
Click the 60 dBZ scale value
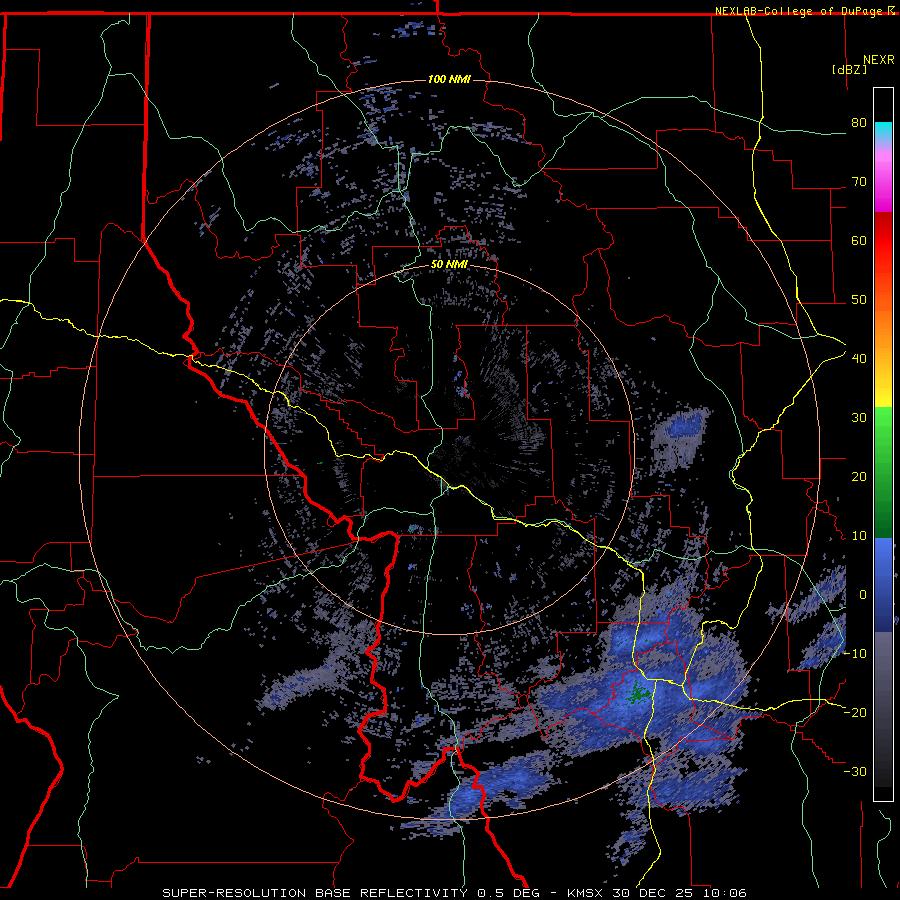pos(859,240)
